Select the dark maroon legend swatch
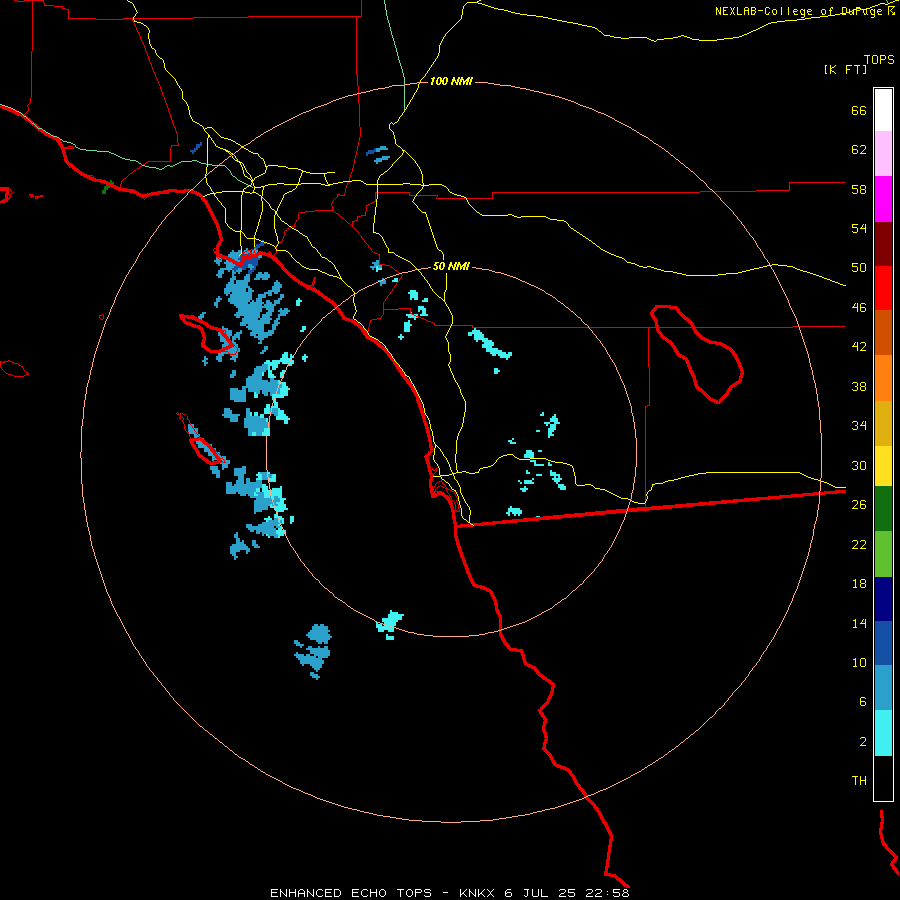This screenshot has height=900, width=900. (883, 244)
